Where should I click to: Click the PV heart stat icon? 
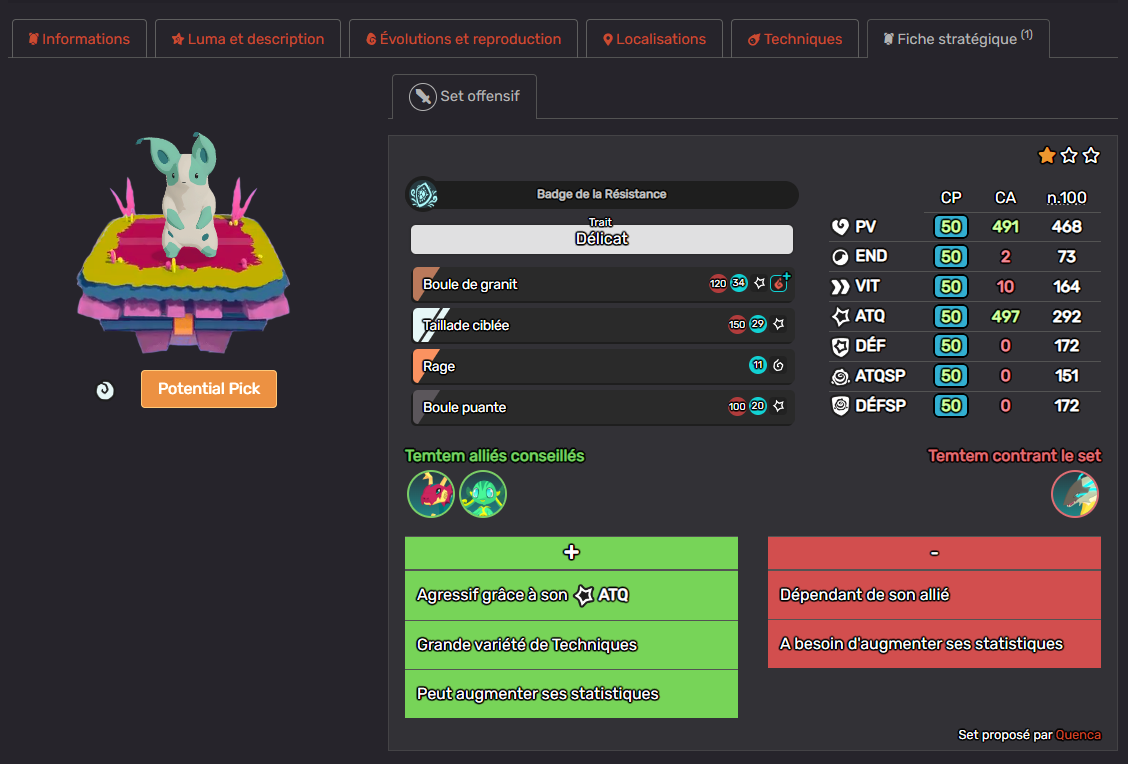pos(840,227)
